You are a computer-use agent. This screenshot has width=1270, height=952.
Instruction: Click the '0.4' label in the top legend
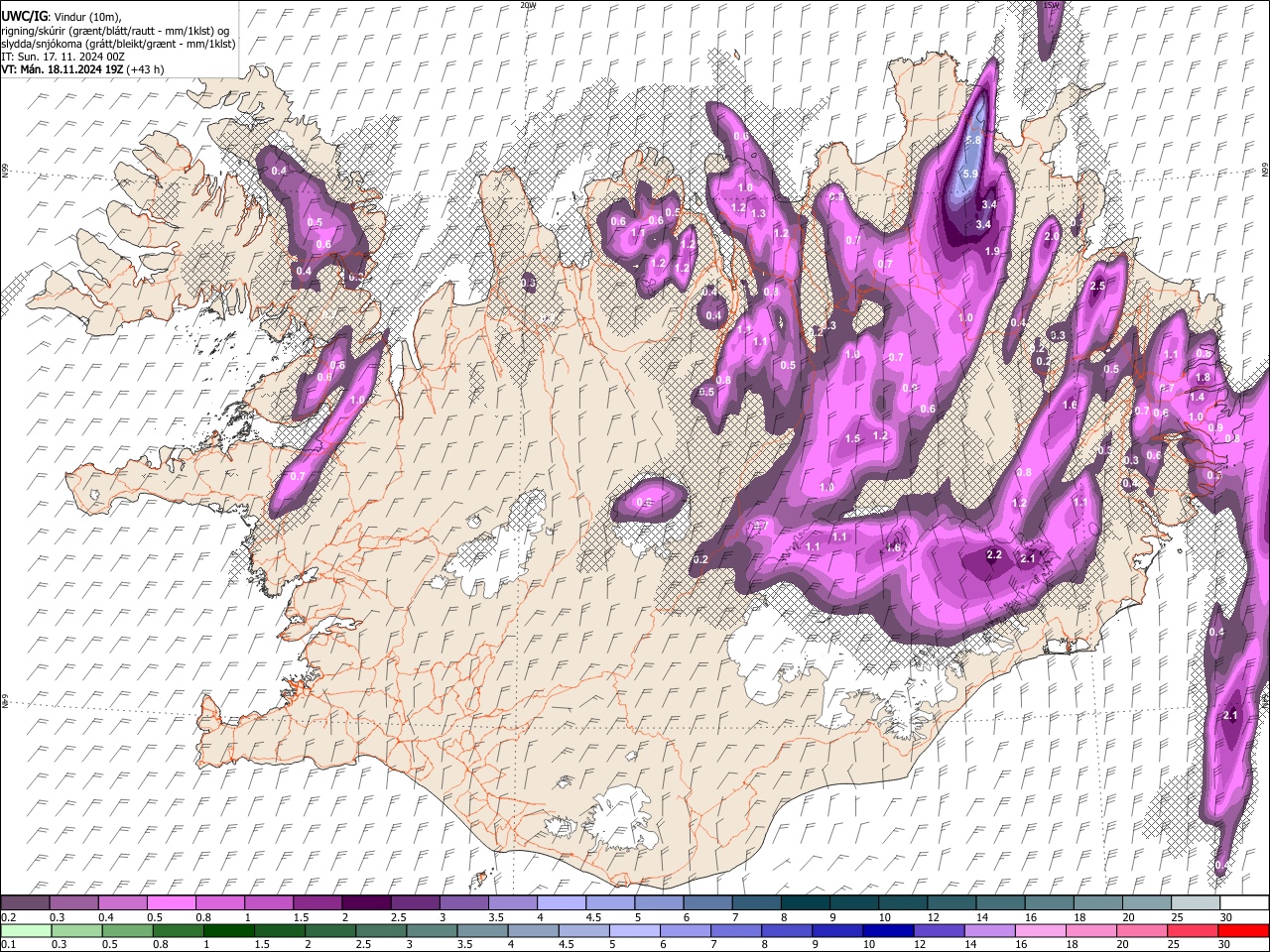(105, 917)
